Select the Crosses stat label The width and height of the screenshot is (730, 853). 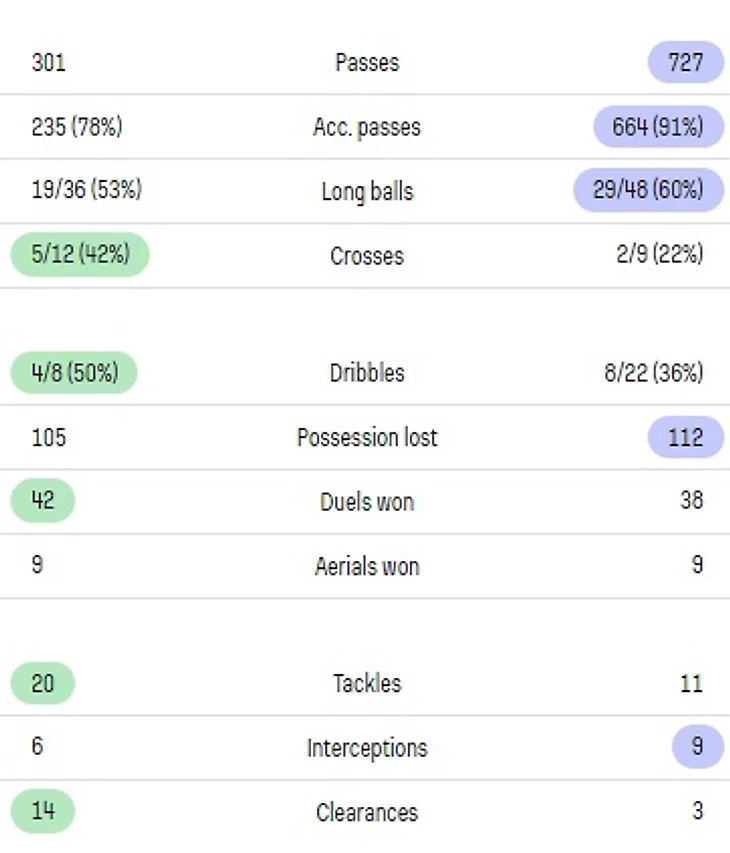[x=366, y=256]
